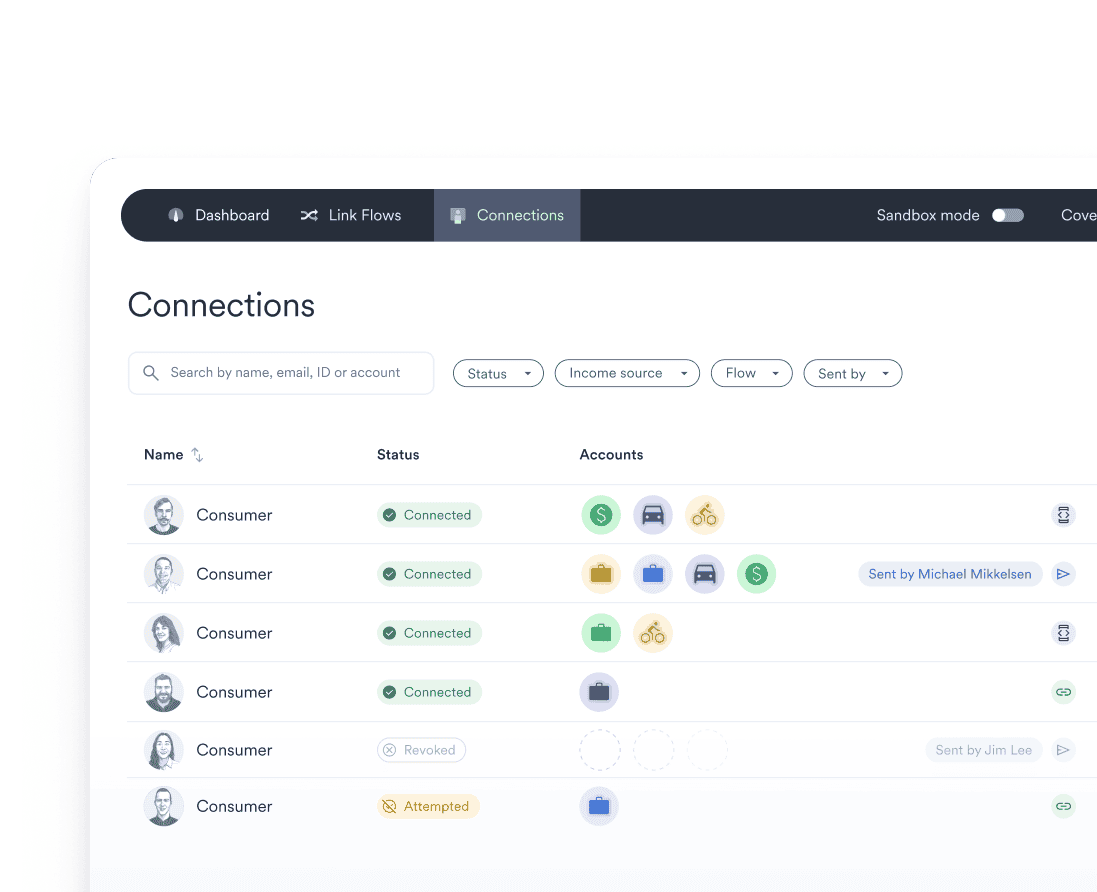Click device icon in the green briefcase row
This screenshot has width=1097, height=892.
pos(1063,633)
